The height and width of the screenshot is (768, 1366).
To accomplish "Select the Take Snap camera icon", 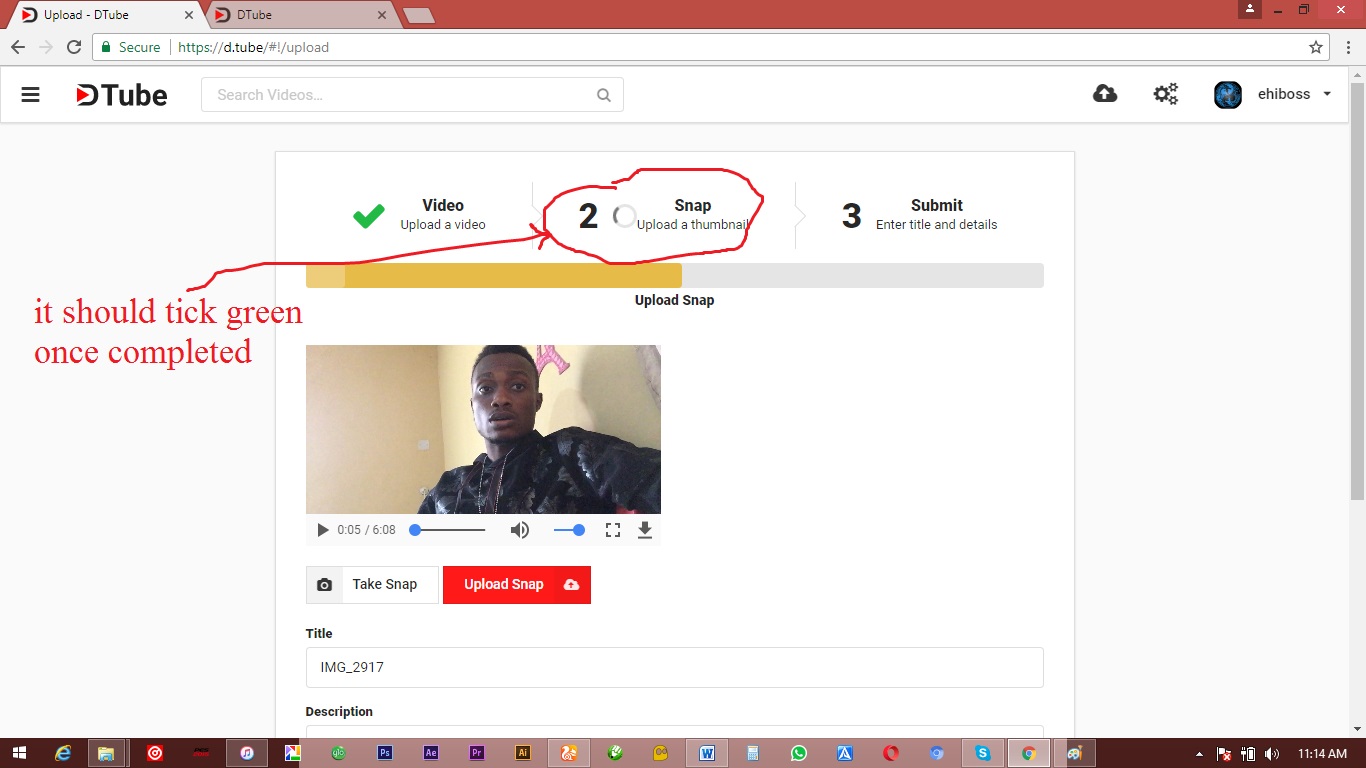I will pyautogui.click(x=324, y=584).
